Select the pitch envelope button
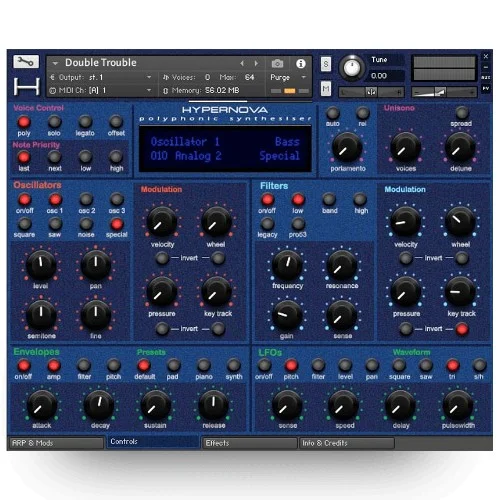Screen dimensions: 500x500 coord(114,365)
